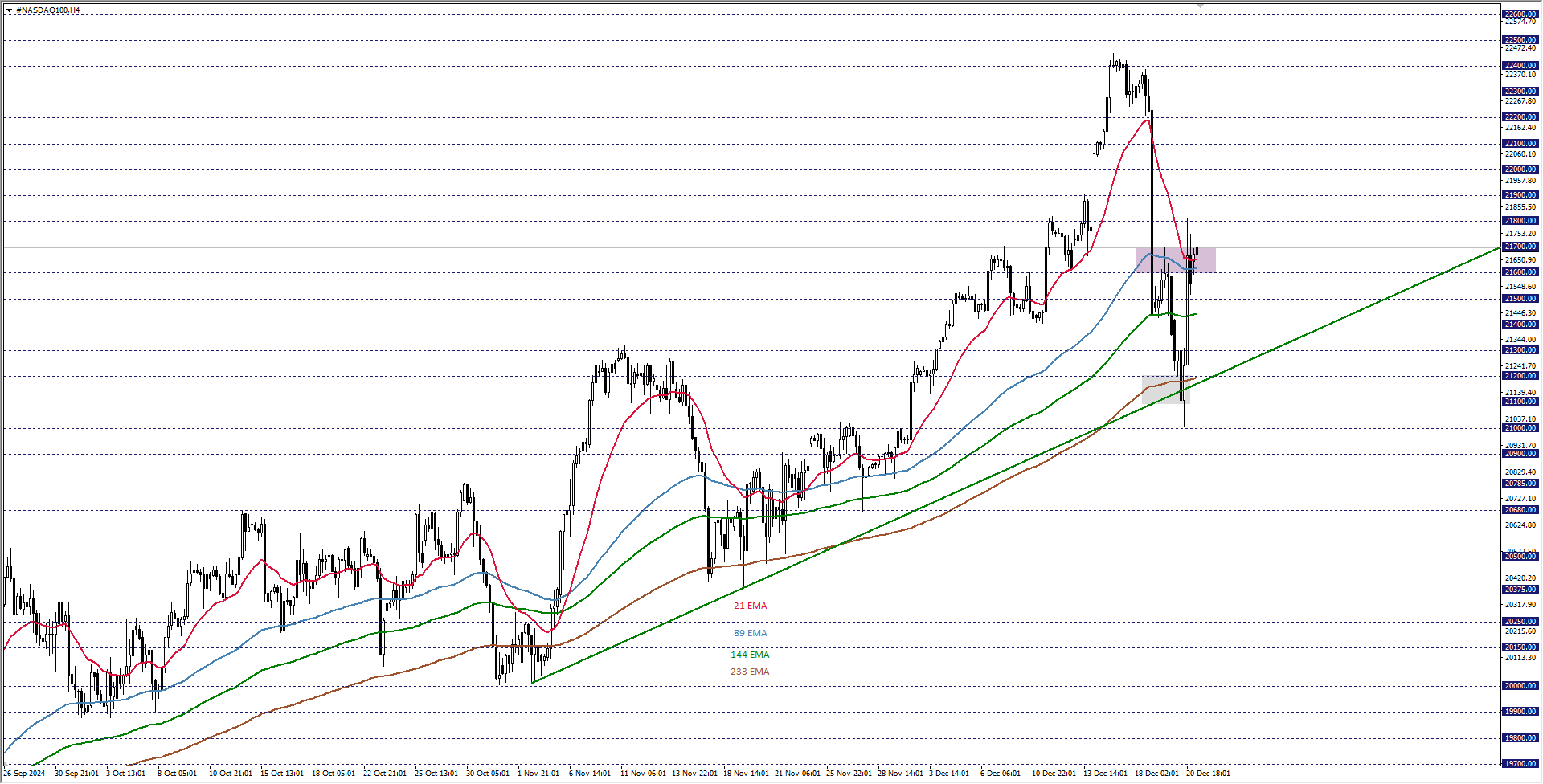The width and height of the screenshot is (1543, 784).
Task: Click the '26 Sep 2024' date label
Action: tap(25, 774)
